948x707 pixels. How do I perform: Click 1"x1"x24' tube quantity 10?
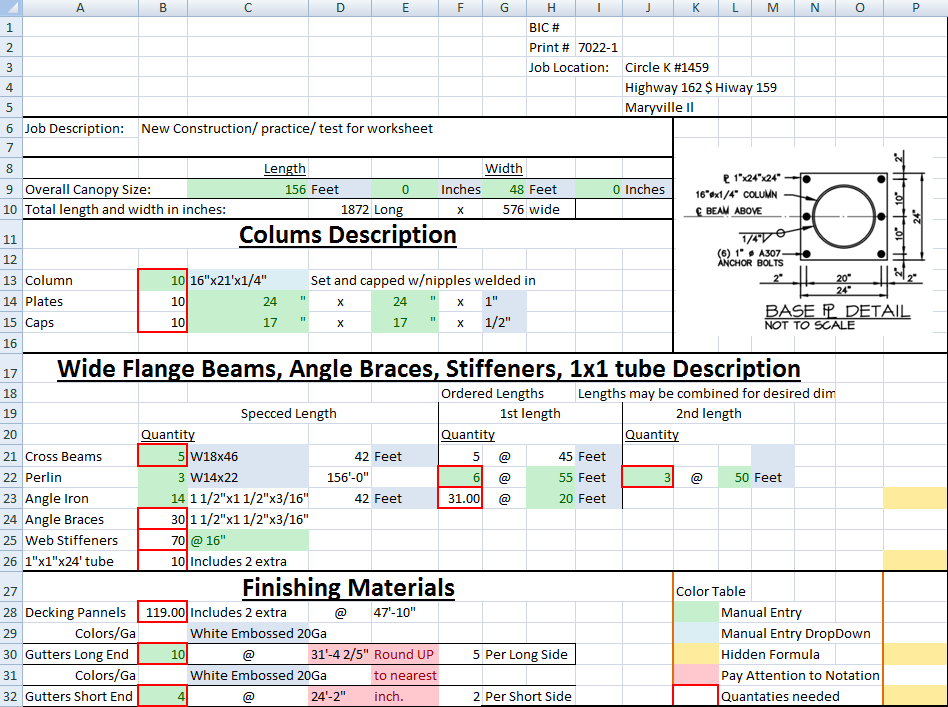click(163, 561)
